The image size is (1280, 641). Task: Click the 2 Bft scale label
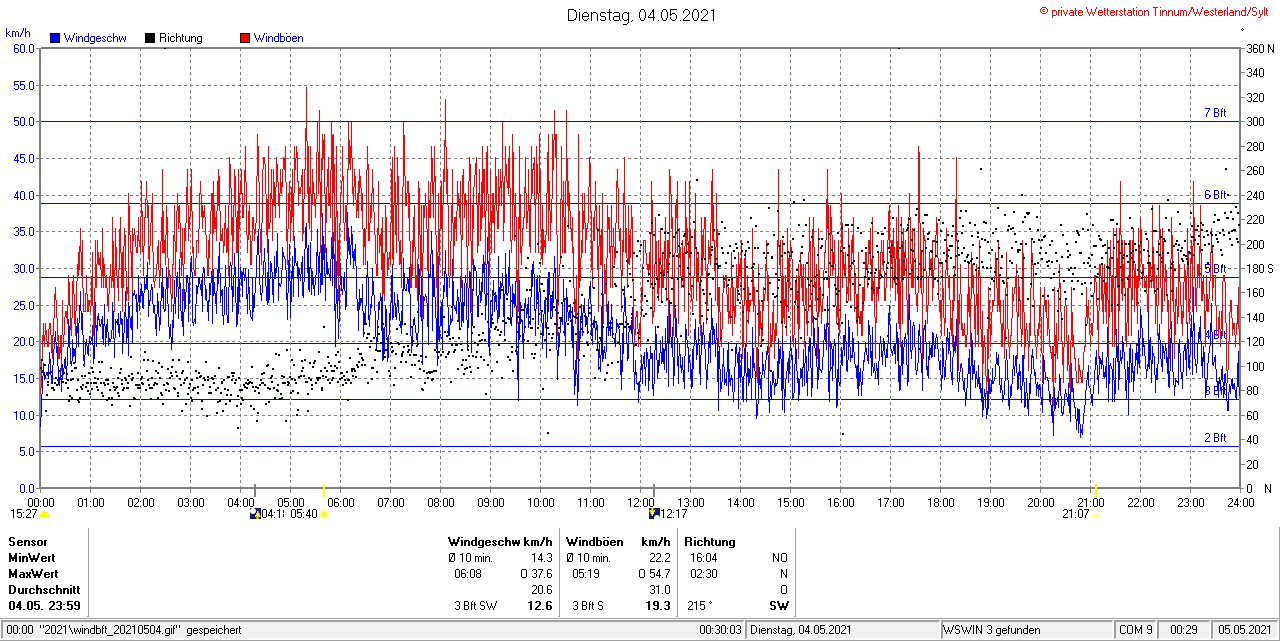[x=1215, y=438]
